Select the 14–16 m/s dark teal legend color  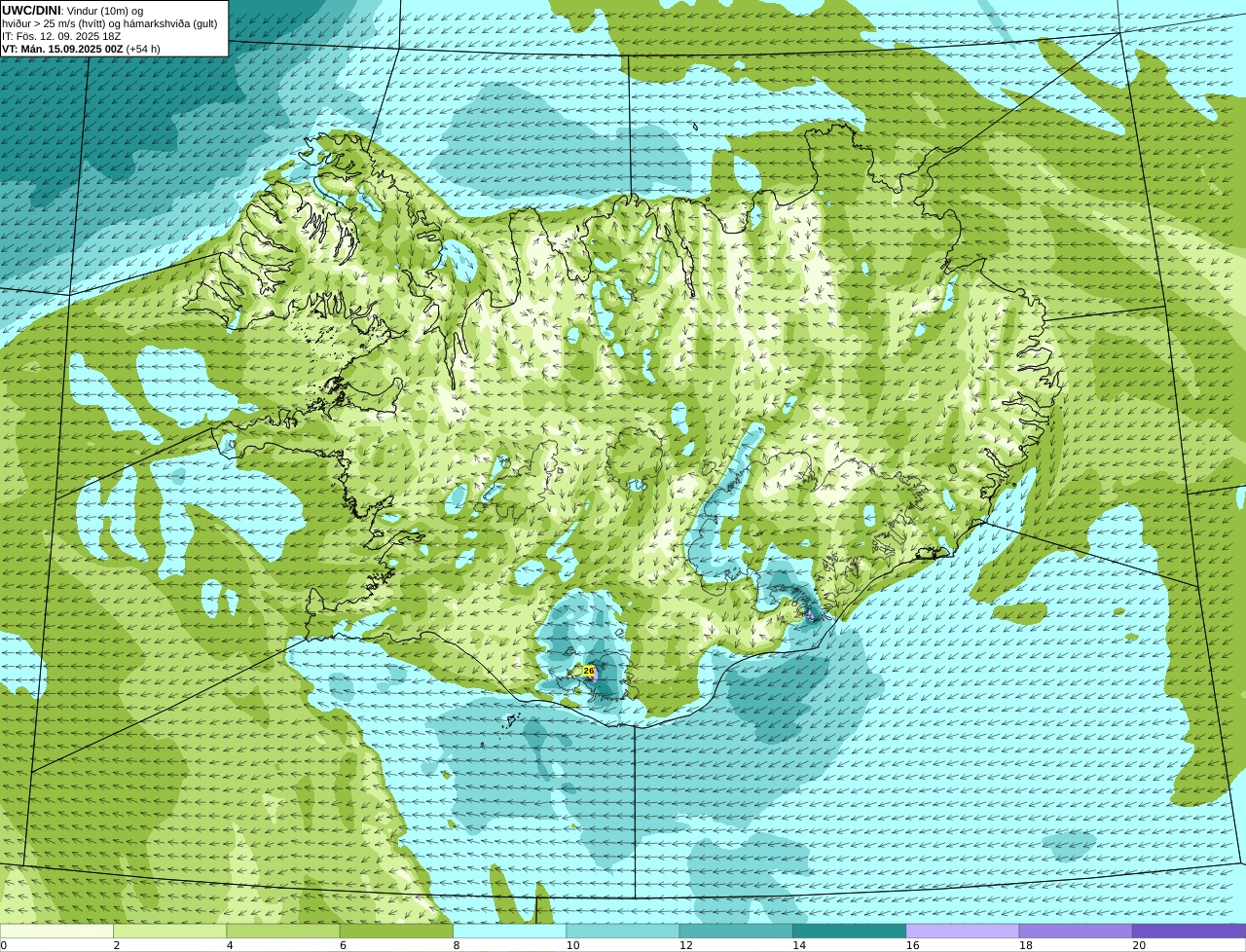849,932
